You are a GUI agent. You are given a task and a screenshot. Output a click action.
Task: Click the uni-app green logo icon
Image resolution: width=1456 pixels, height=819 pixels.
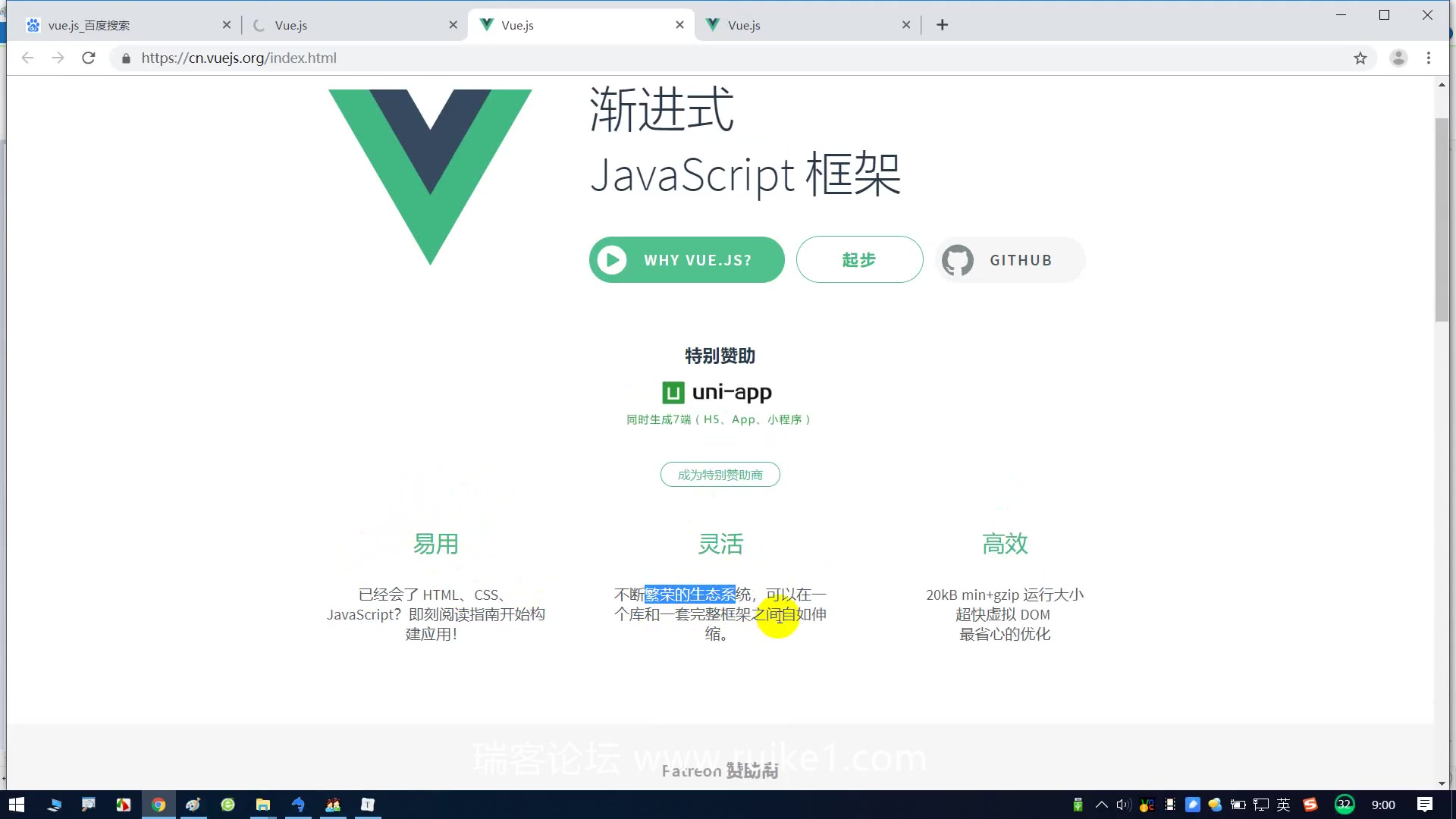[673, 393]
